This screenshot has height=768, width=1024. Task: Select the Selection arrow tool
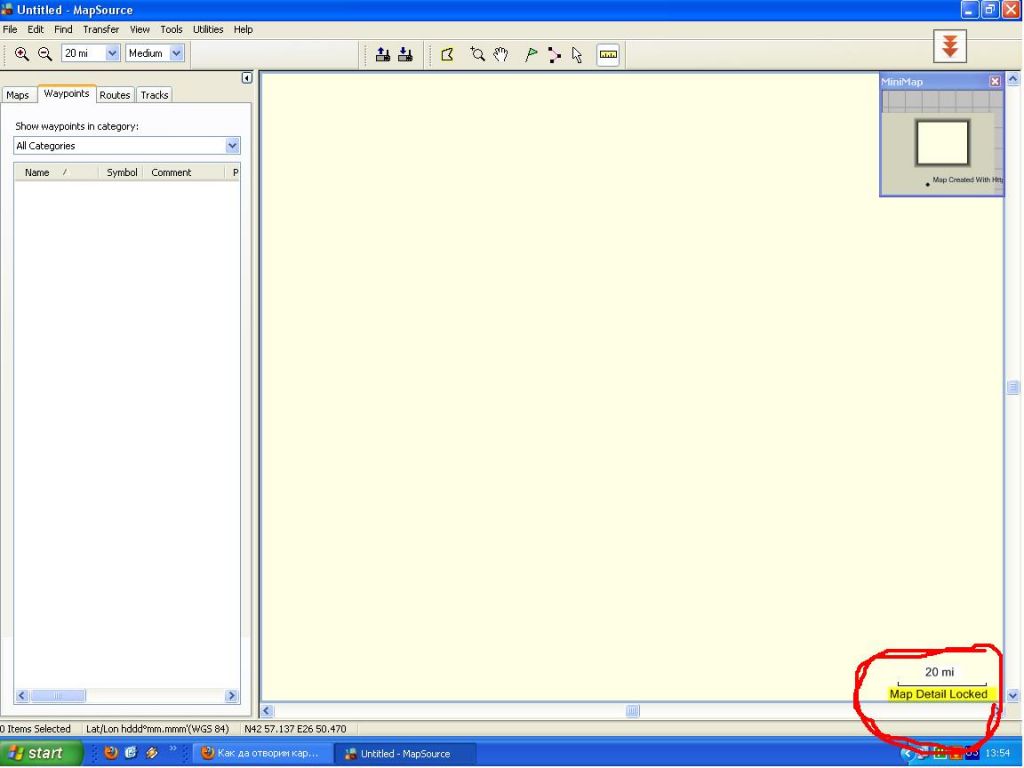coord(577,55)
